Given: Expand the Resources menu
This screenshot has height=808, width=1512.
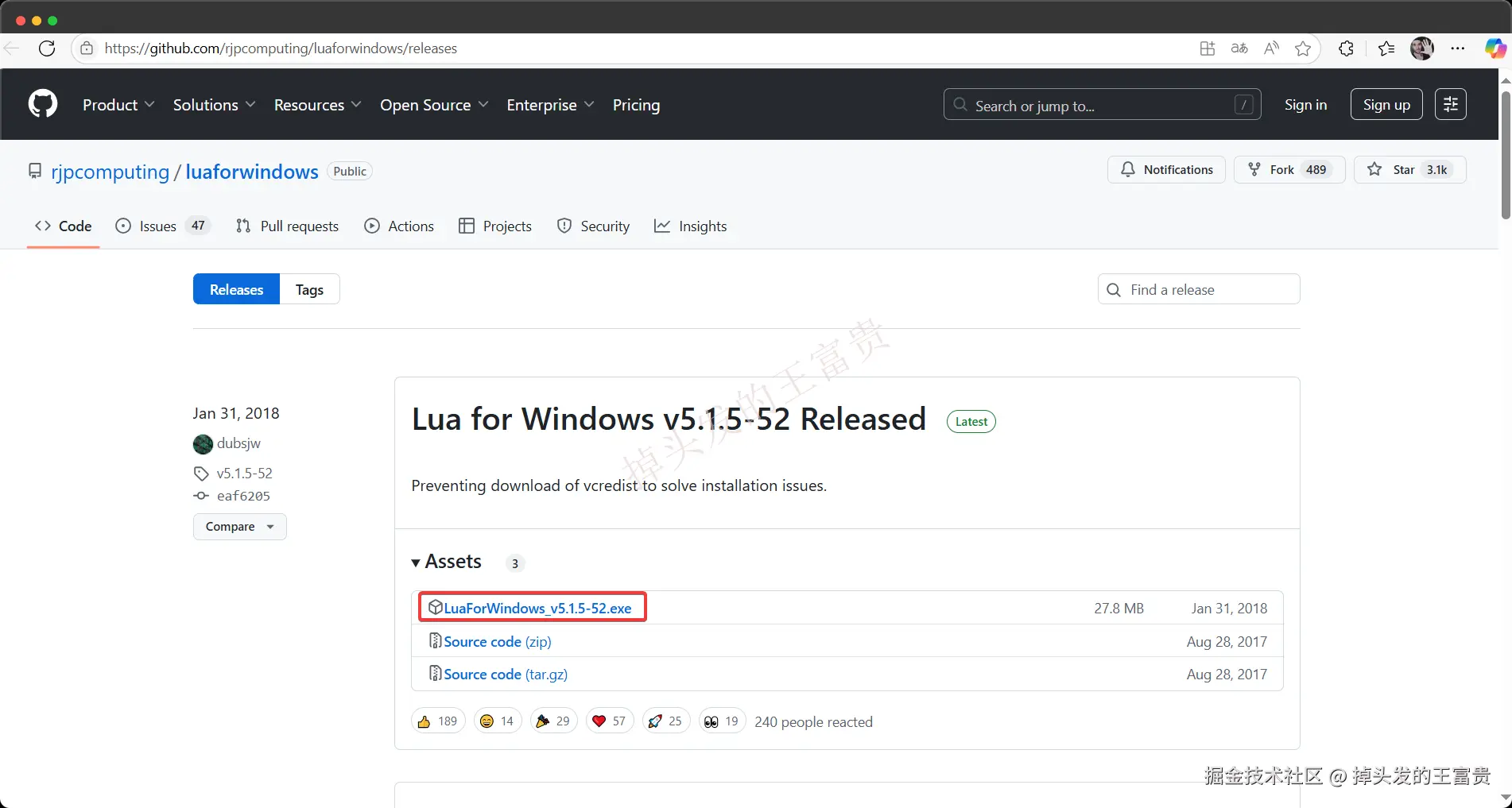Looking at the screenshot, I should 317,105.
